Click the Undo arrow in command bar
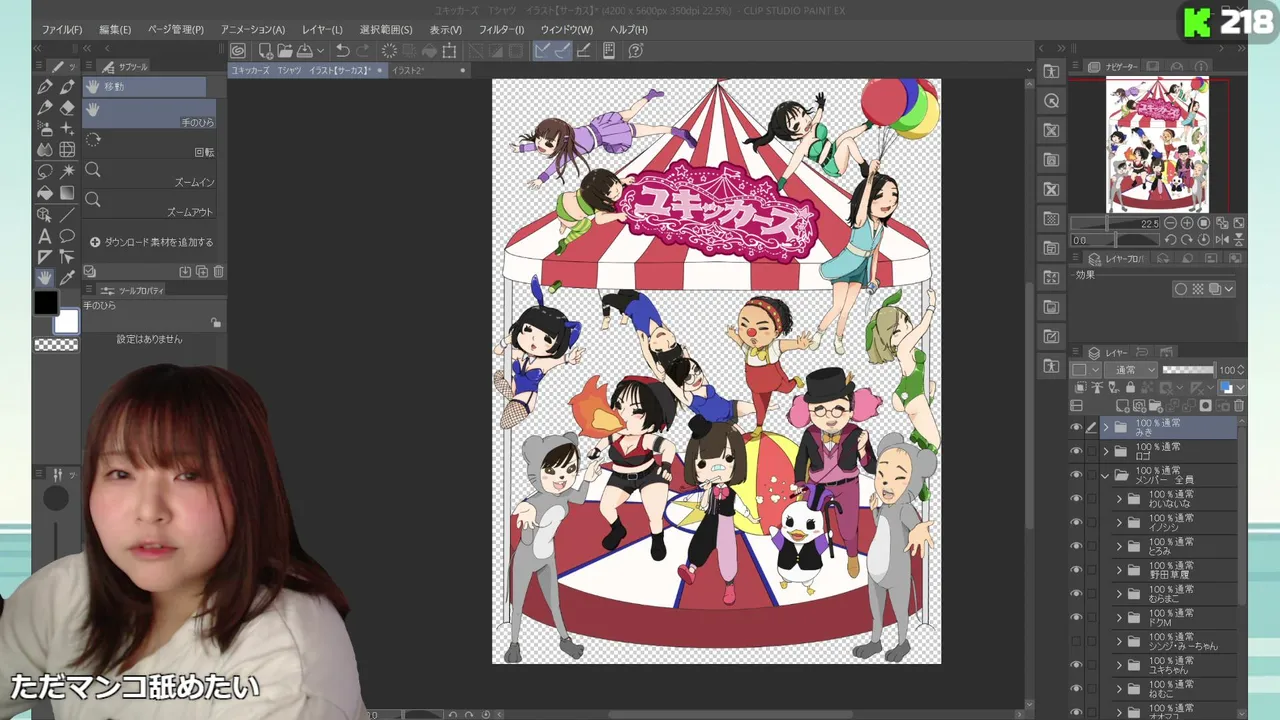This screenshot has height=720, width=1280. tap(343, 51)
